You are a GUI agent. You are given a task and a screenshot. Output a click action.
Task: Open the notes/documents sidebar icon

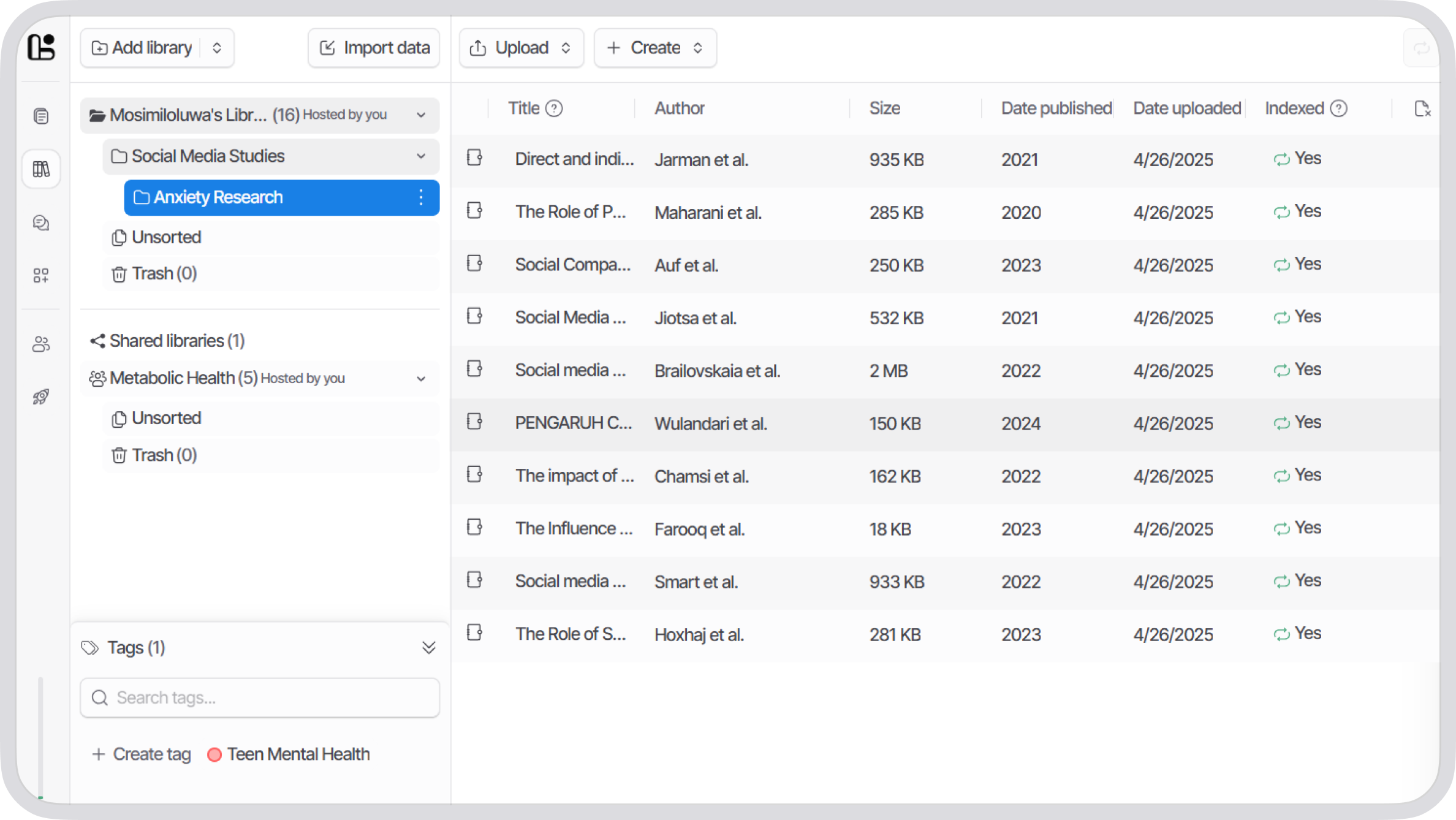(40, 115)
